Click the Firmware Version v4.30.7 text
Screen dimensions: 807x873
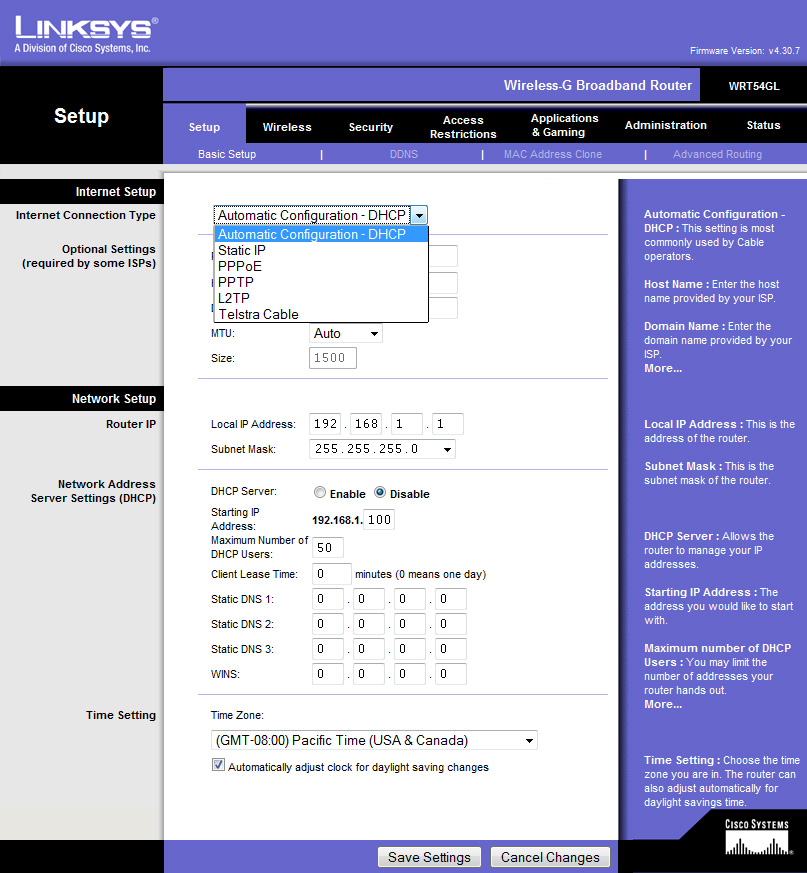[745, 51]
